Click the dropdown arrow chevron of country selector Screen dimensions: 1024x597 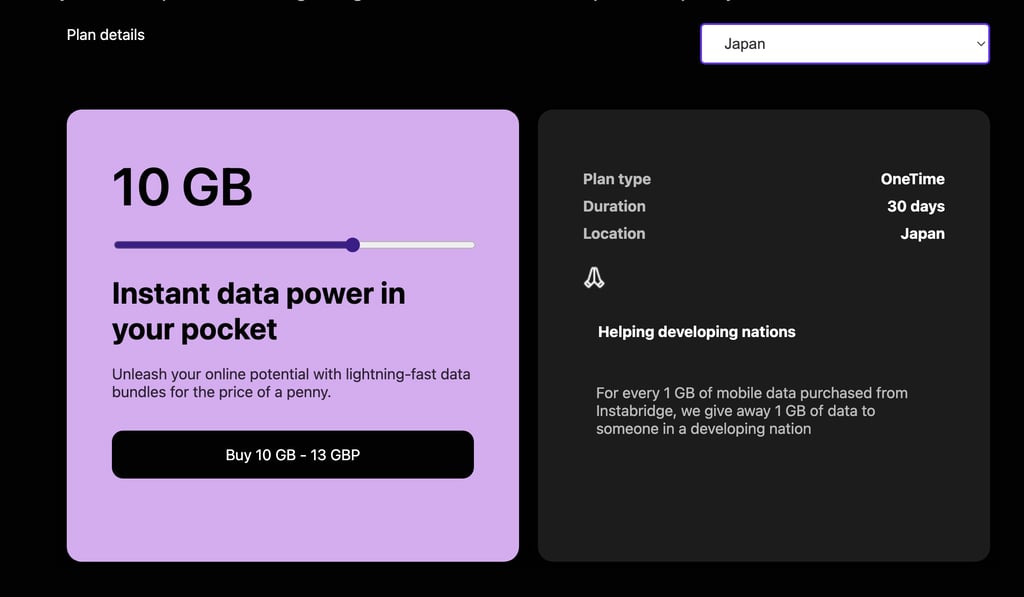pos(980,44)
